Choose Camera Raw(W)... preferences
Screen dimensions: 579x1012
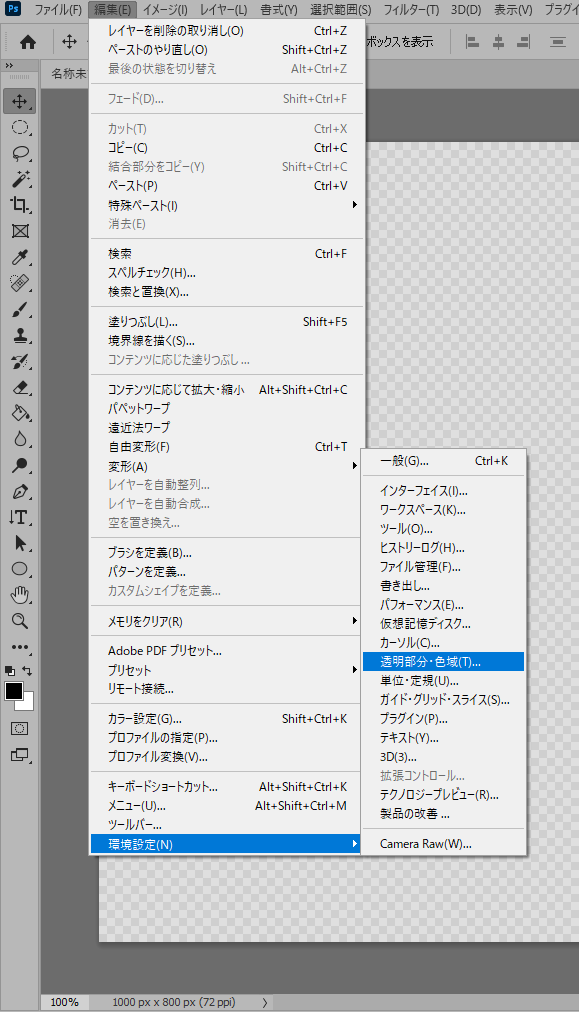coord(443,844)
